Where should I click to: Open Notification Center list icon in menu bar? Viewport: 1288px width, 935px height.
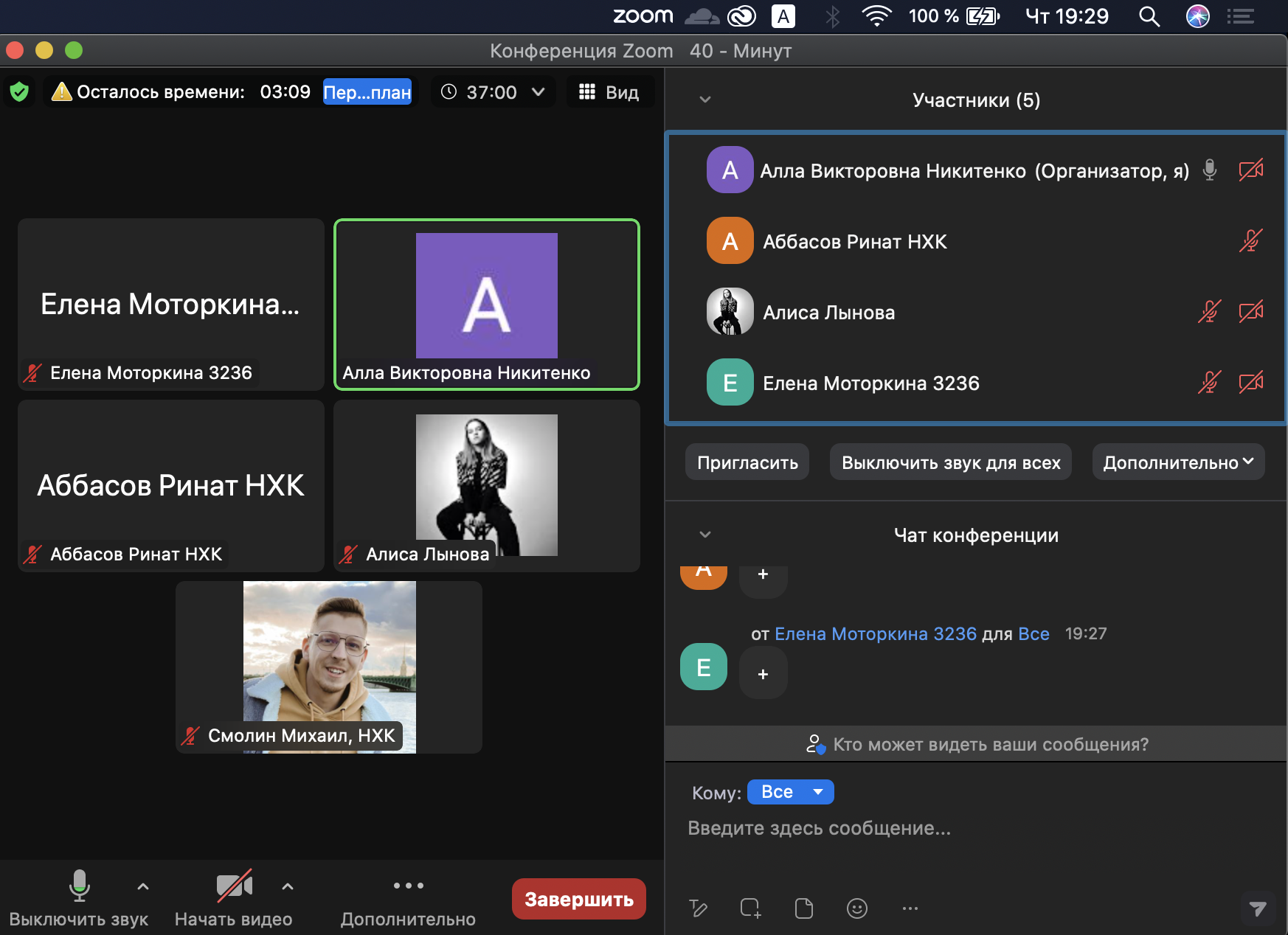point(1242,15)
